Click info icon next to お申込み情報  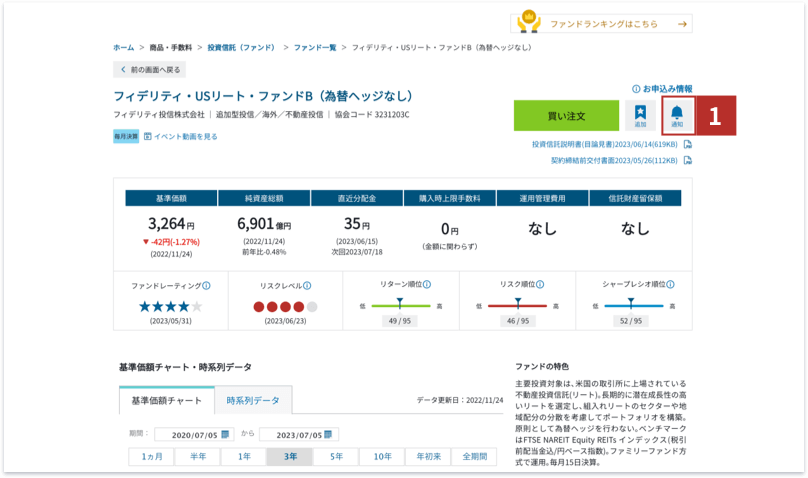tap(636, 89)
